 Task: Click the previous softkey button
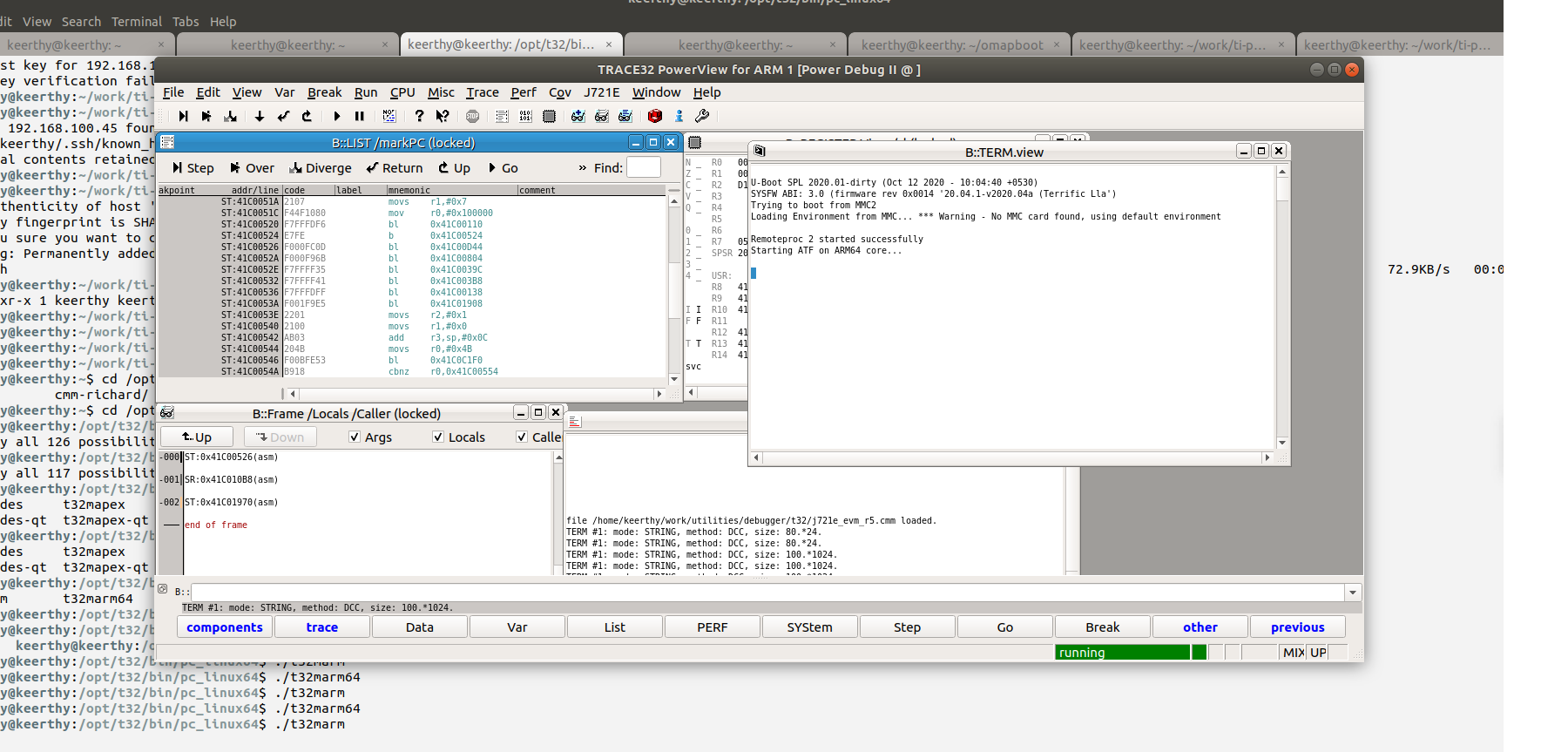click(1298, 627)
